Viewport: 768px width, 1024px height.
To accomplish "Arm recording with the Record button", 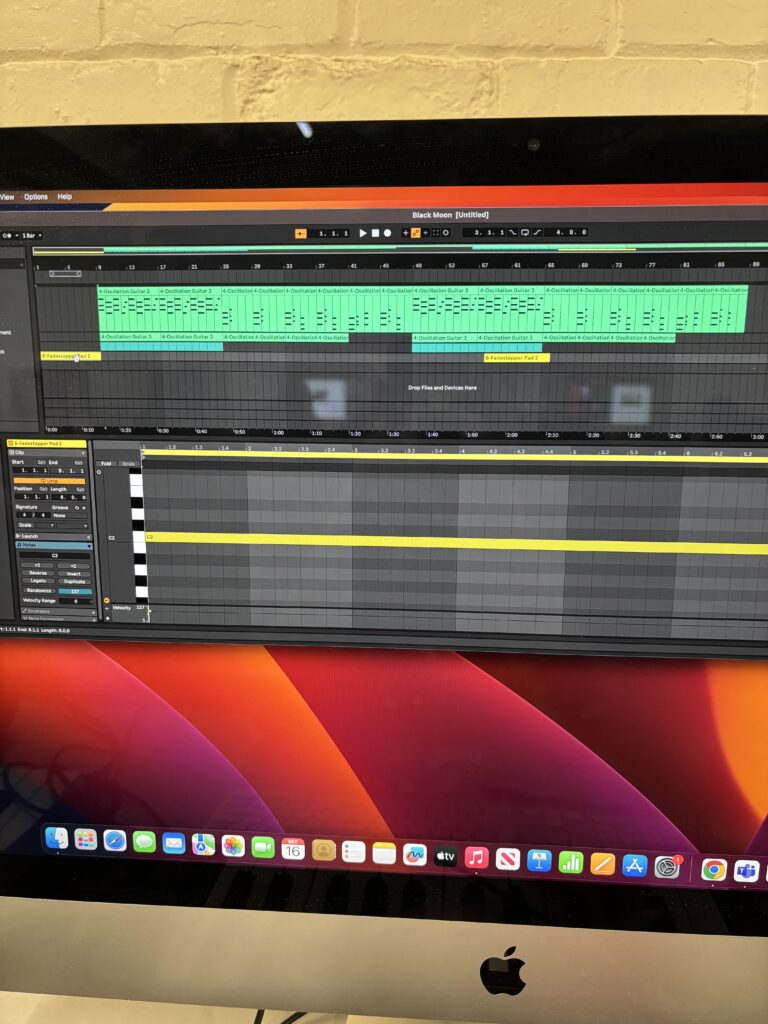I will point(387,232).
